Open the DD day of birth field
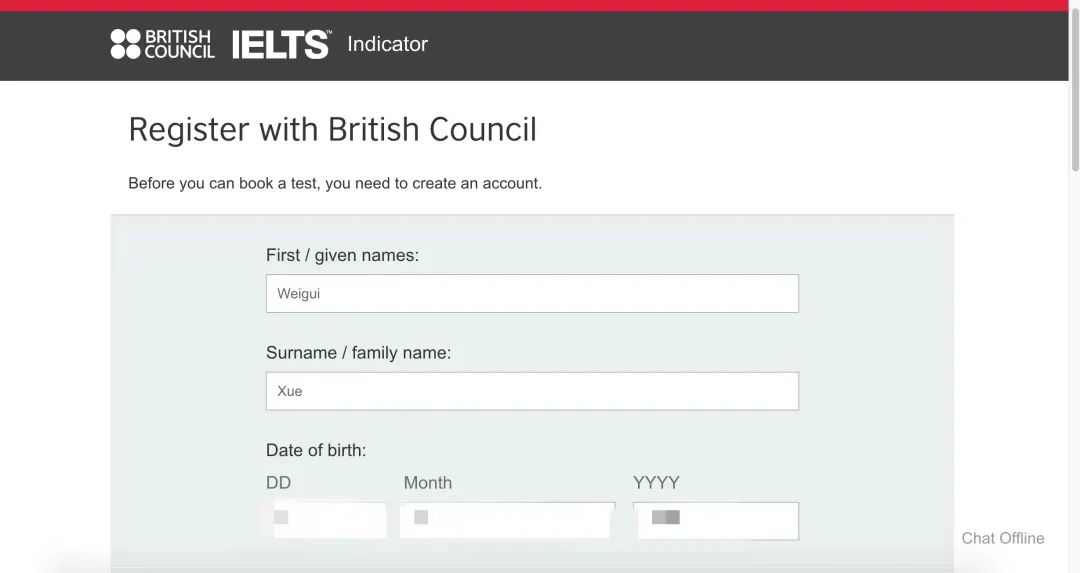1080x573 pixels. [x=326, y=521]
